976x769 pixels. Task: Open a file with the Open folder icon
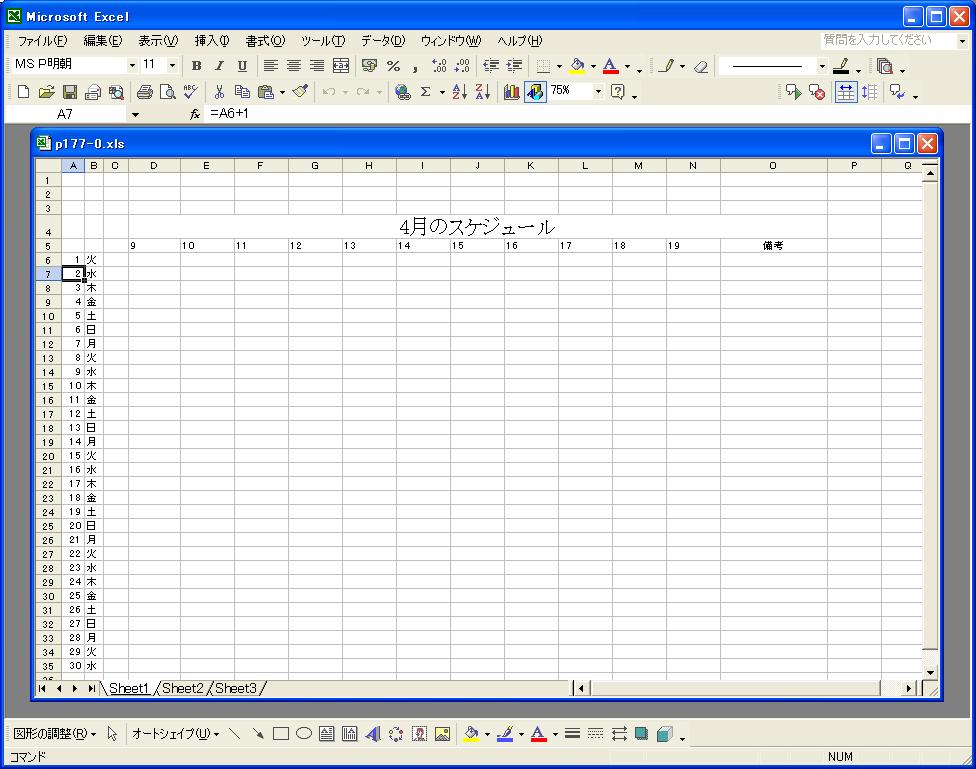pyautogui.click(x=46, y=92)
